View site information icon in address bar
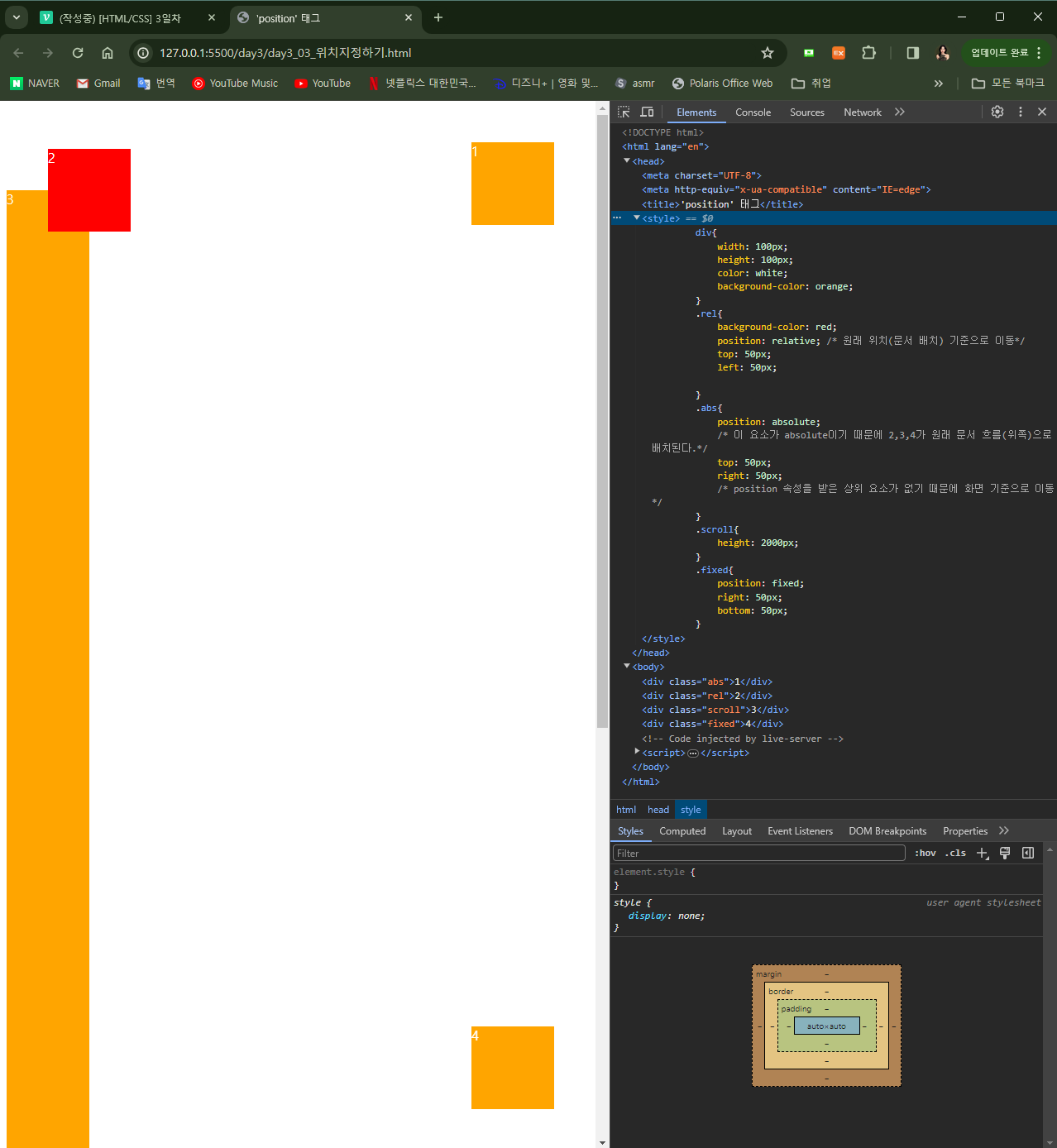 143,53
